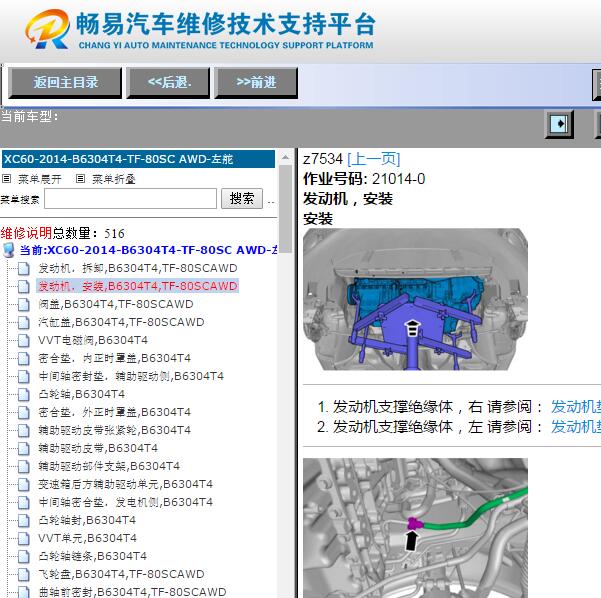Click document icon beside VVT电磁阀
The width and height of the screenshot is (601, 598).
24,341
